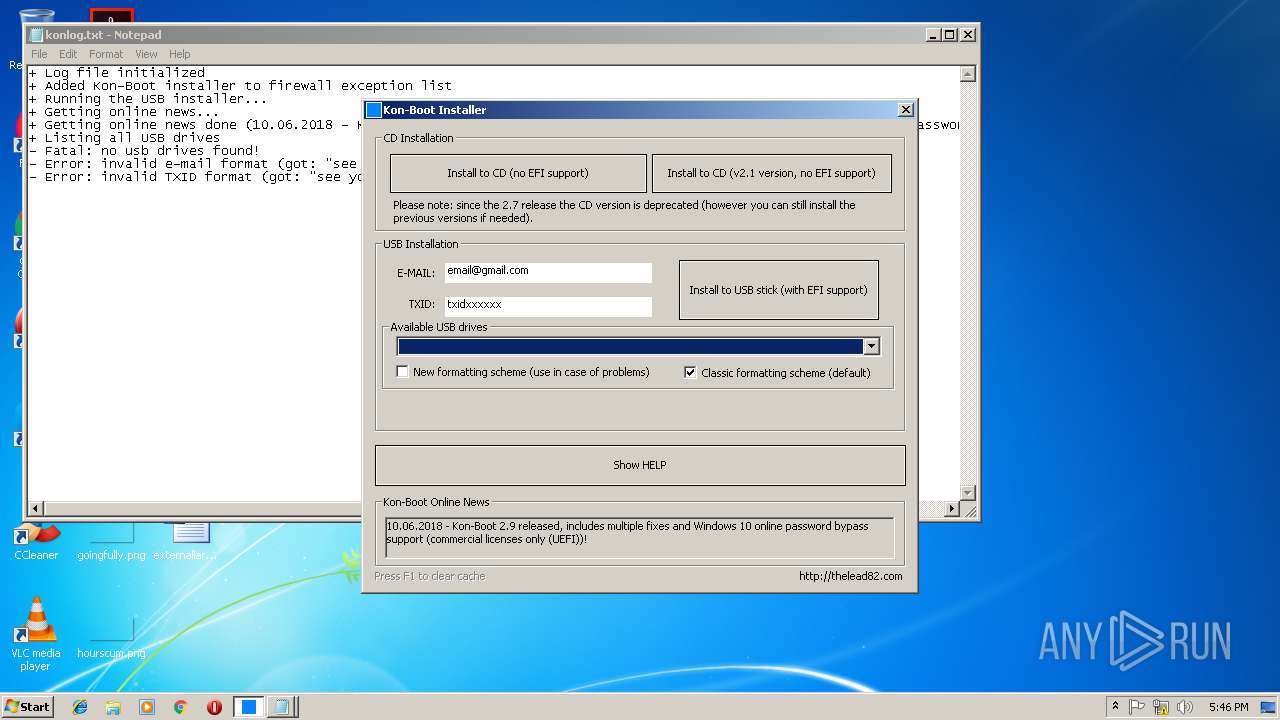The image size is (1280, 720).
Task: Open the File Explorer taskbar icon
Action: click(113, 707)
